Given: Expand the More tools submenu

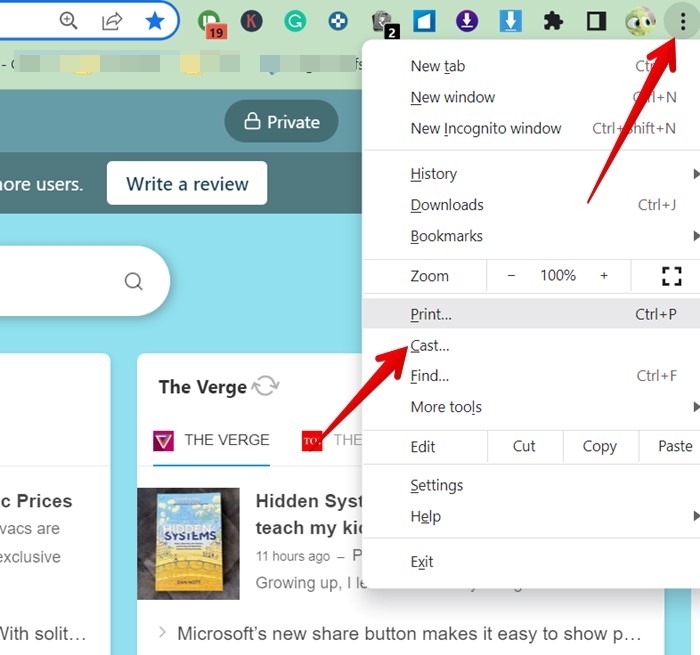Looking at the screenshot, I should (531, 407).
